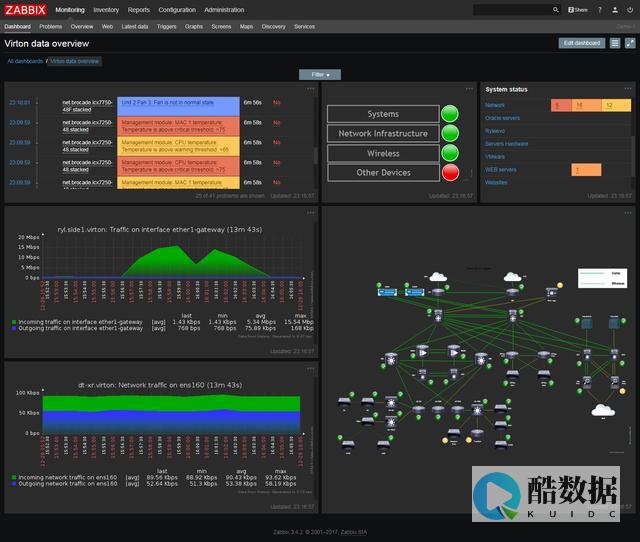Image resolution: width=640 pixels, height=542 pixels.
Task: Open the help question mark icon
Action: click(x=600, y=10)
